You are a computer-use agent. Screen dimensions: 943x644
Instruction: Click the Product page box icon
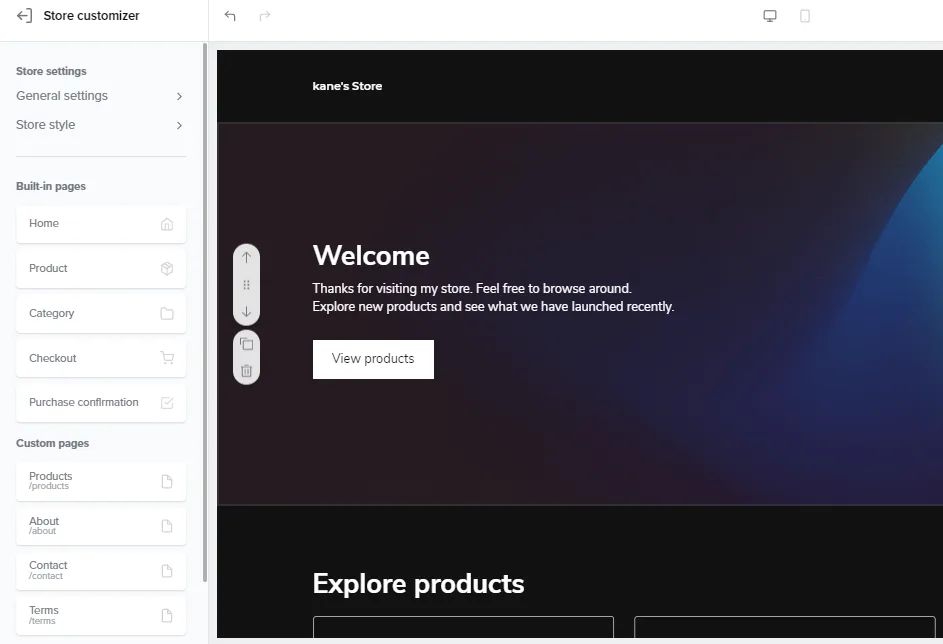pos(167,268)
